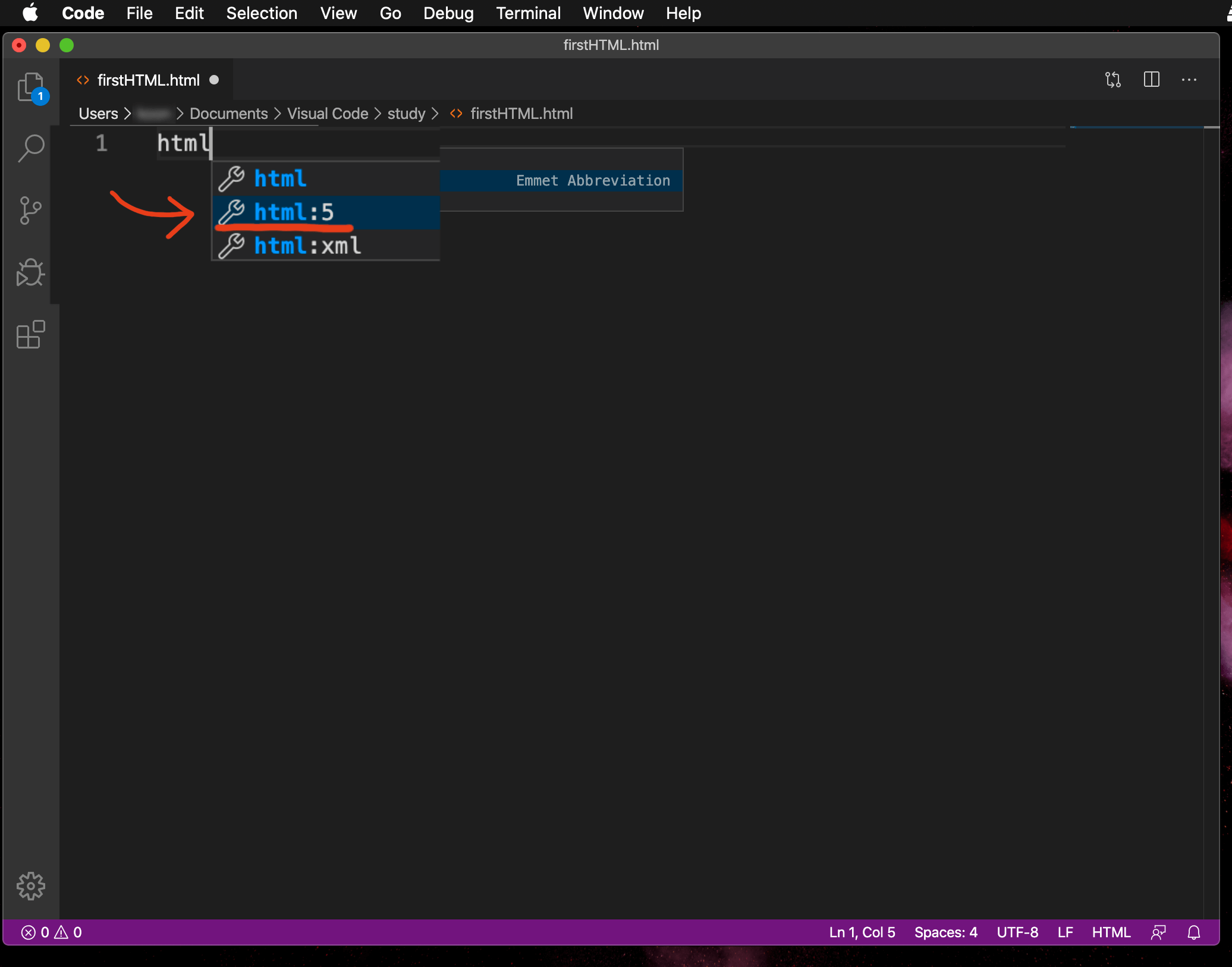This screenshot has width=1232, height=967.
Task: Click the Open Changes compare icon
Action: [1112, 80]
